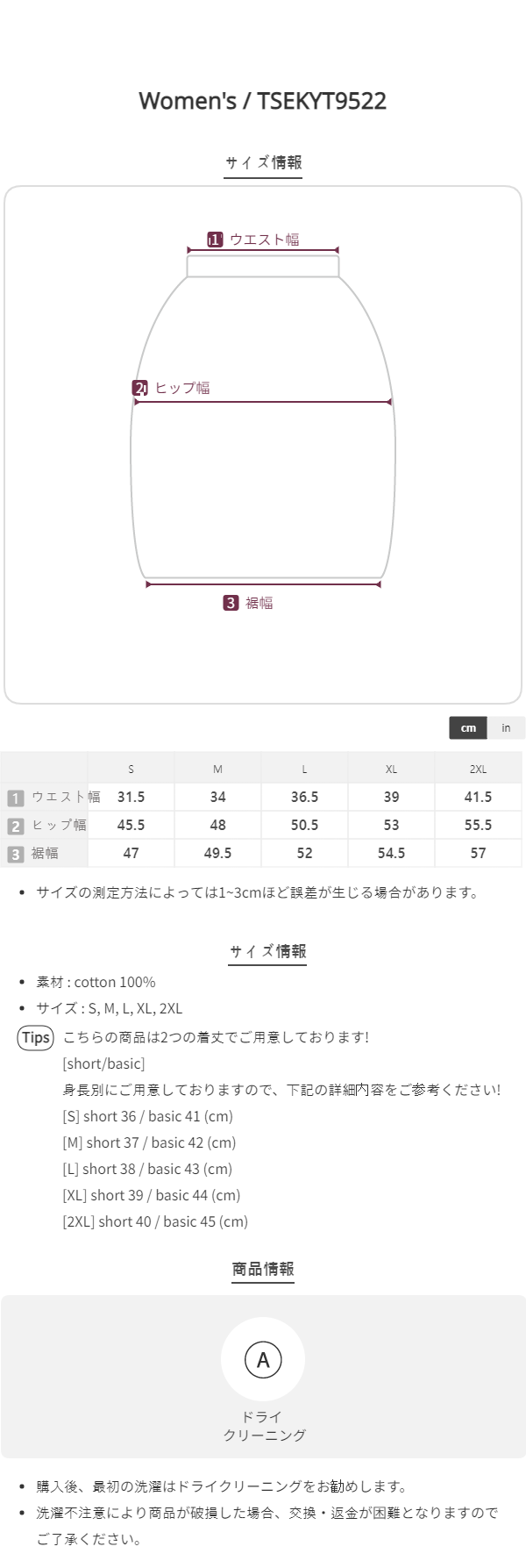Click the Women's / TSEKYT9522 product title
This screenshot has width=526, height=1568.
(x=263, y=101)
